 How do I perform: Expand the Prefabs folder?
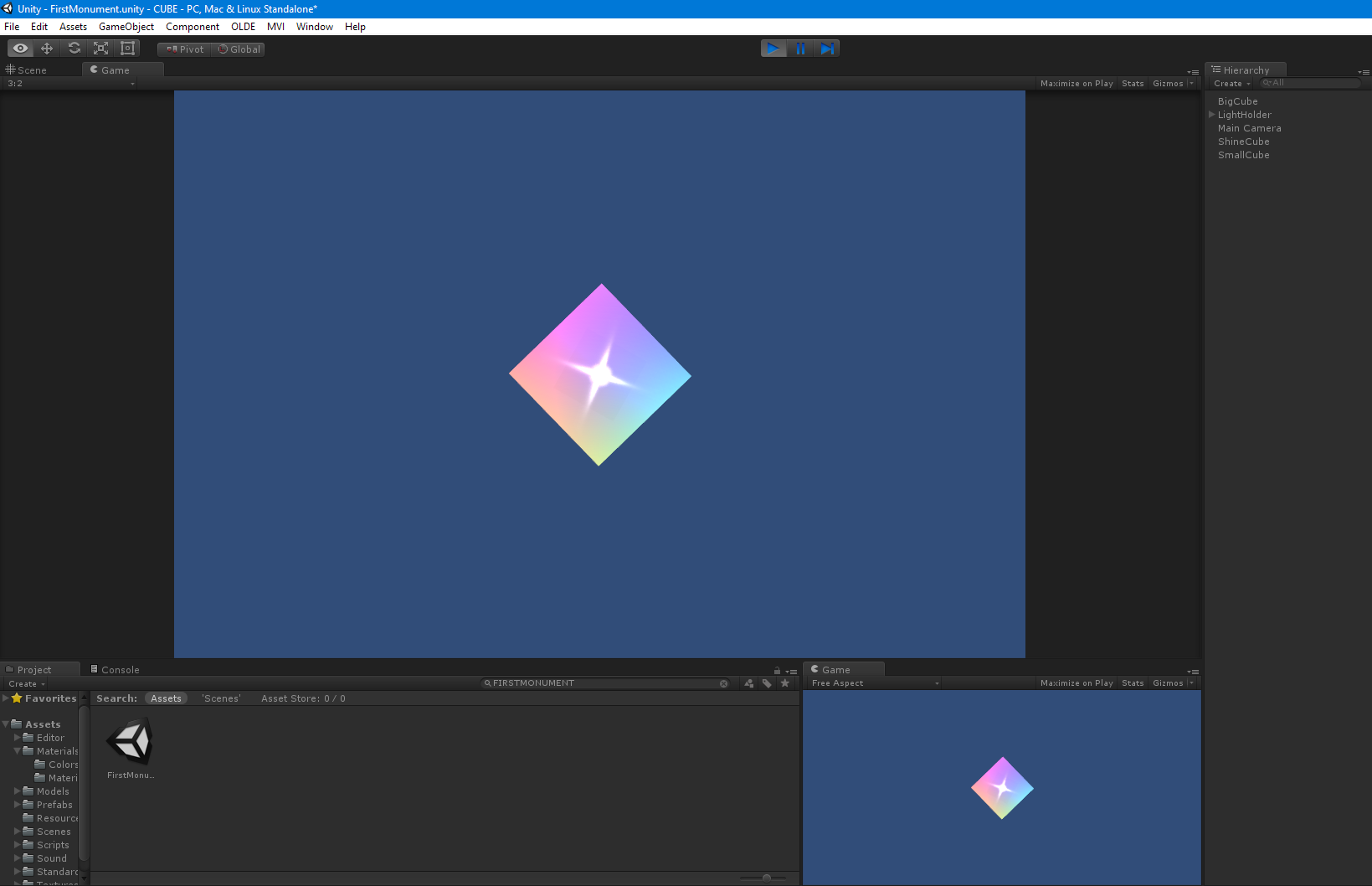[x=18, y=804]
